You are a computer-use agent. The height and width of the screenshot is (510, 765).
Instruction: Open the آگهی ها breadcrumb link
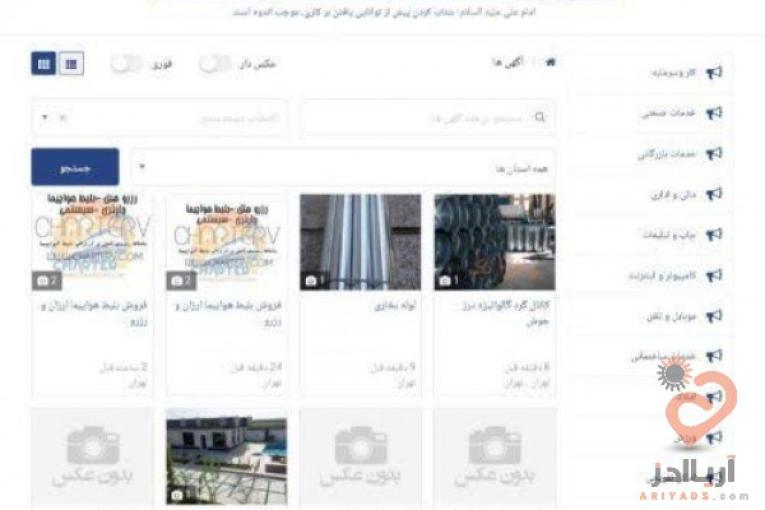click(x=507, y=62)
